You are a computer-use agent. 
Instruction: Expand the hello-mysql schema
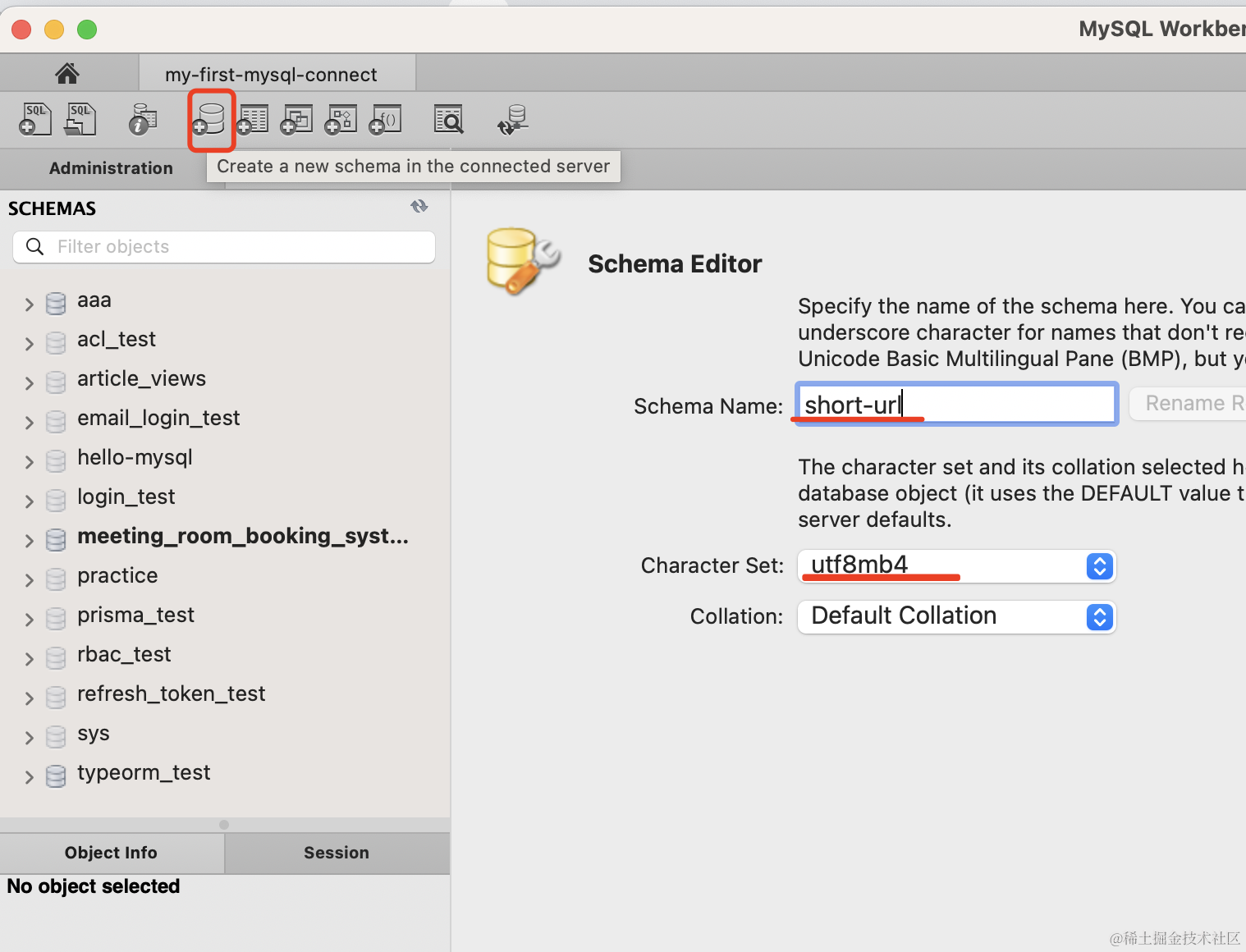click(30, 462)
